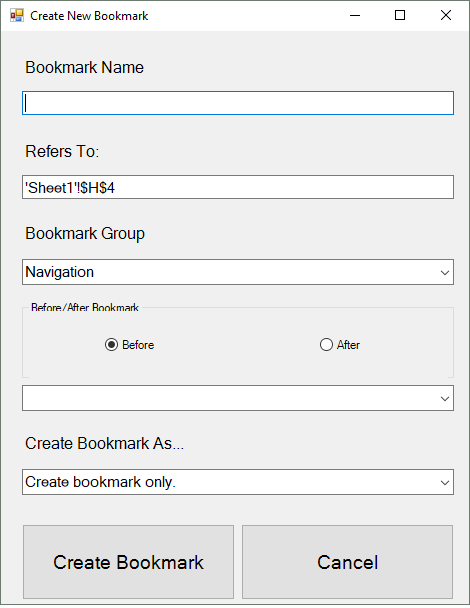Viewport: 470px width, 608px height.
Task: Click the 'Create bookmark only.' combo box
Action: point(238,482)
